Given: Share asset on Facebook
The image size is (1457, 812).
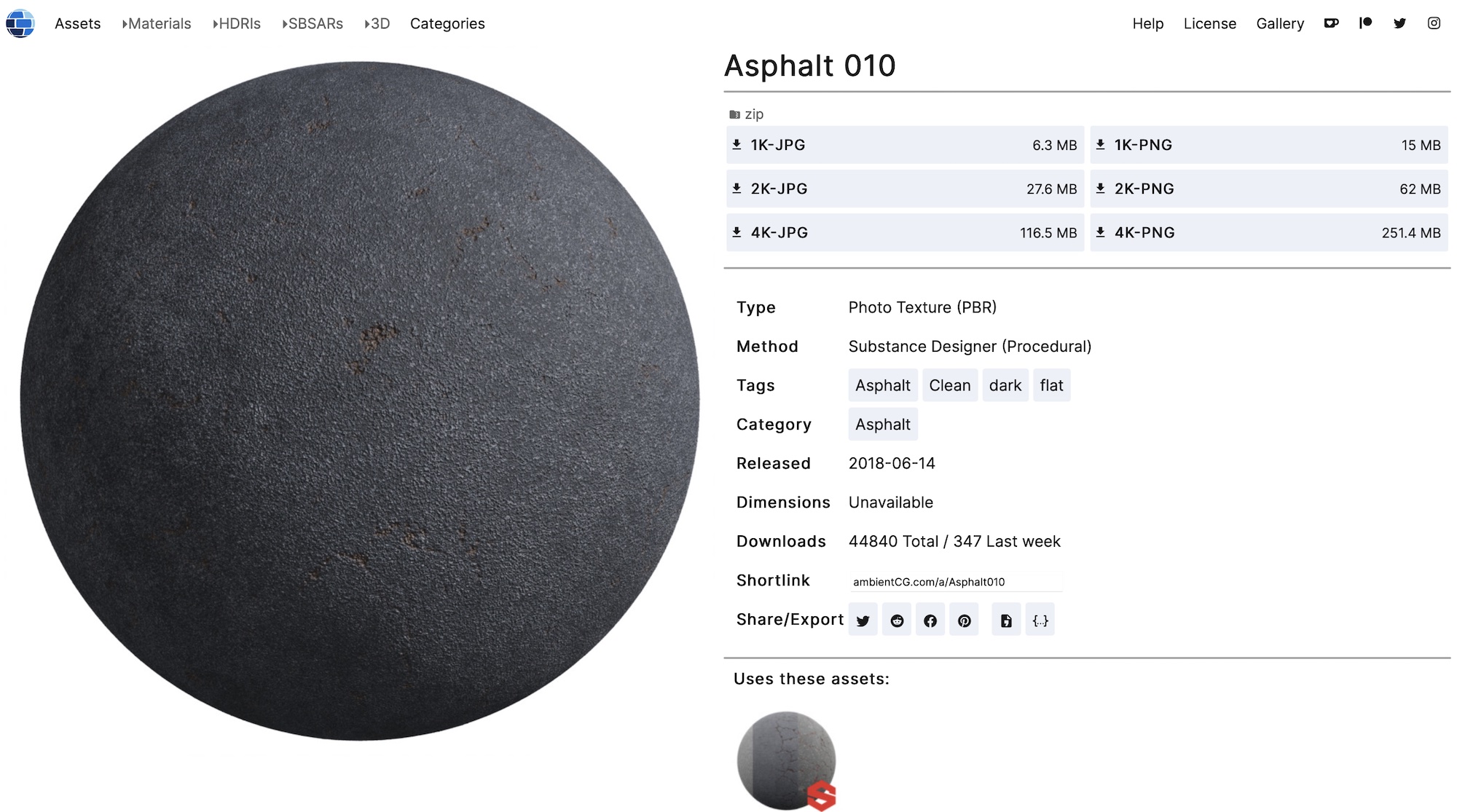Looking at the screenshot, I should pyautogui.click(x=930, y=620).
